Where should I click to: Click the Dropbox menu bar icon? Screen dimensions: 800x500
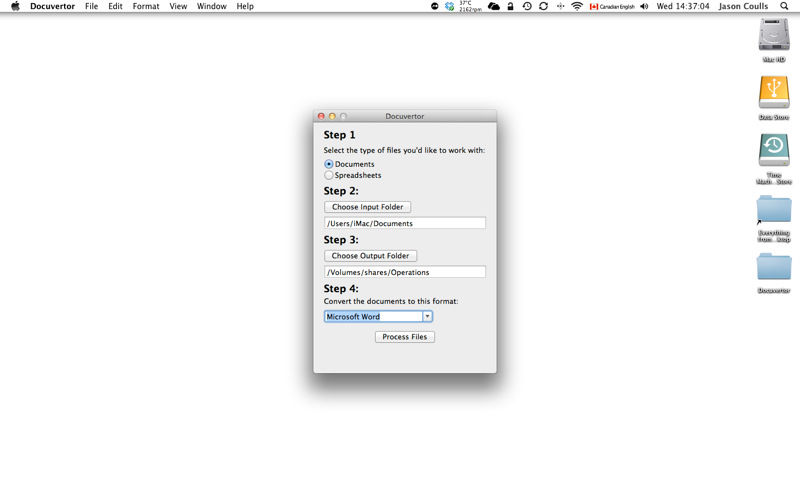point(449,6)
